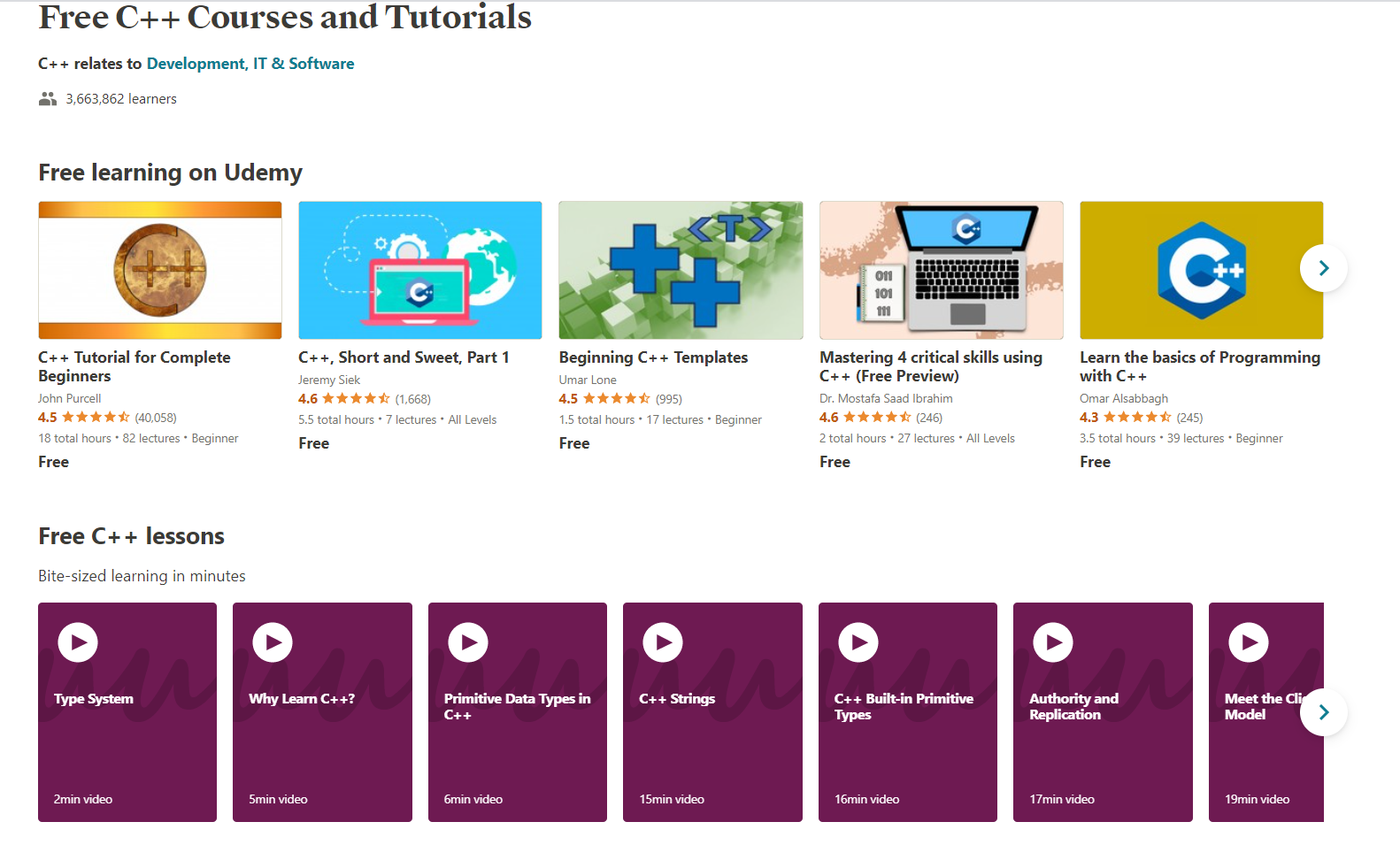Open the IT & Software category link
The image size is (1400, 845).
304,64
